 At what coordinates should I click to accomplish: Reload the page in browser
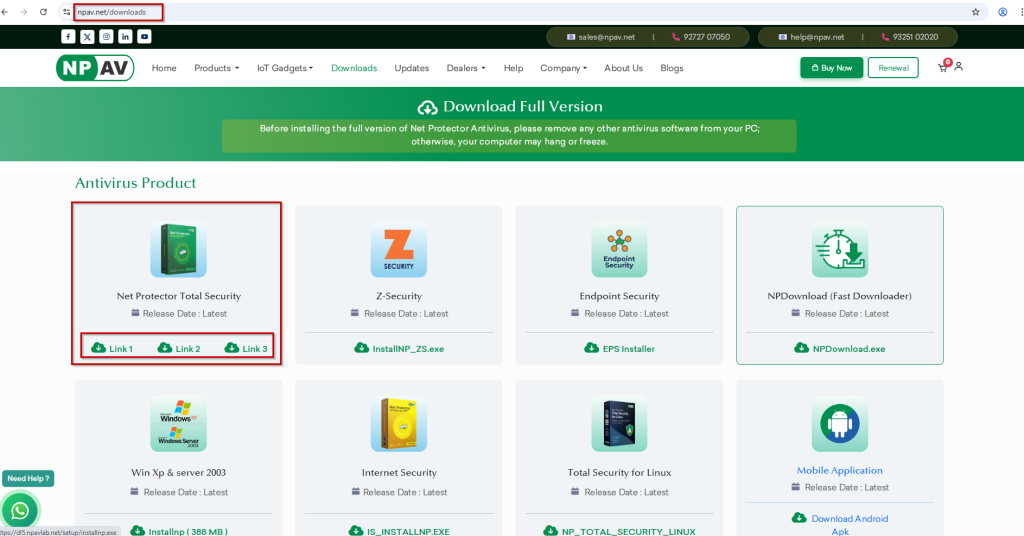[x=43, y=12]
